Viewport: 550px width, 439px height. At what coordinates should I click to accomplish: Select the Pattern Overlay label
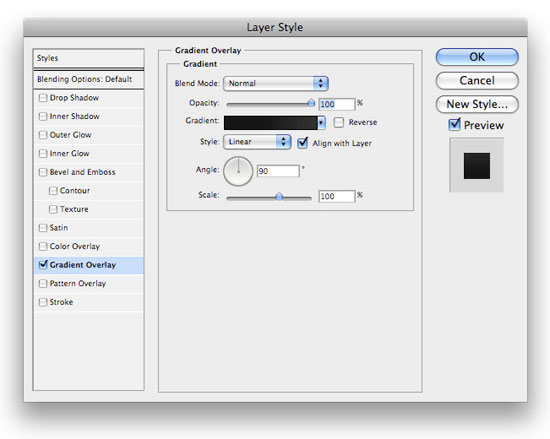(78, 283)
